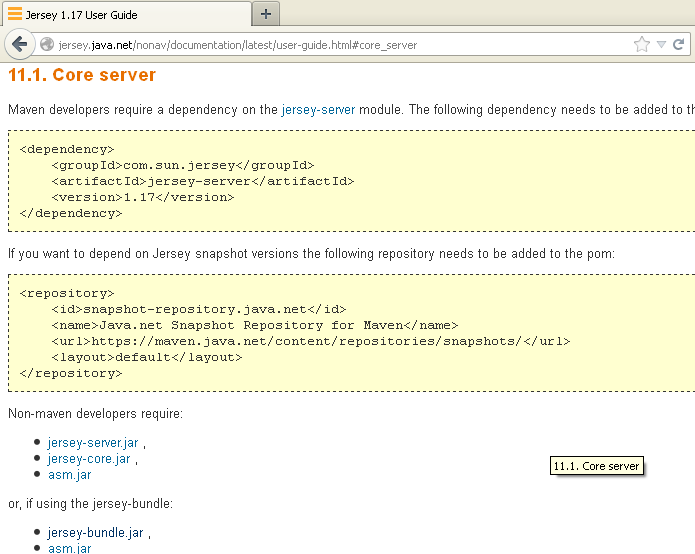695x554 pixels.
Task: Click the 11.1. Core server heading
Action: tap(82, 75)
